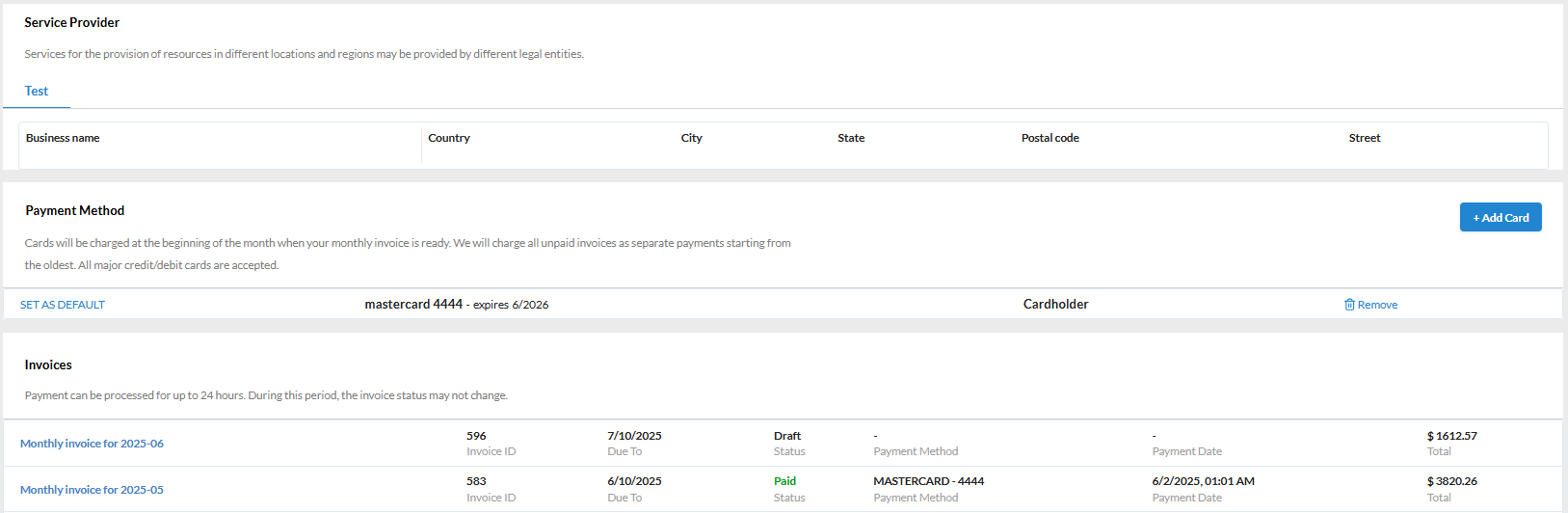This screenshot has width=1568, height=513.
Task: Click the State column header
Action: click(x=851, y=138)
